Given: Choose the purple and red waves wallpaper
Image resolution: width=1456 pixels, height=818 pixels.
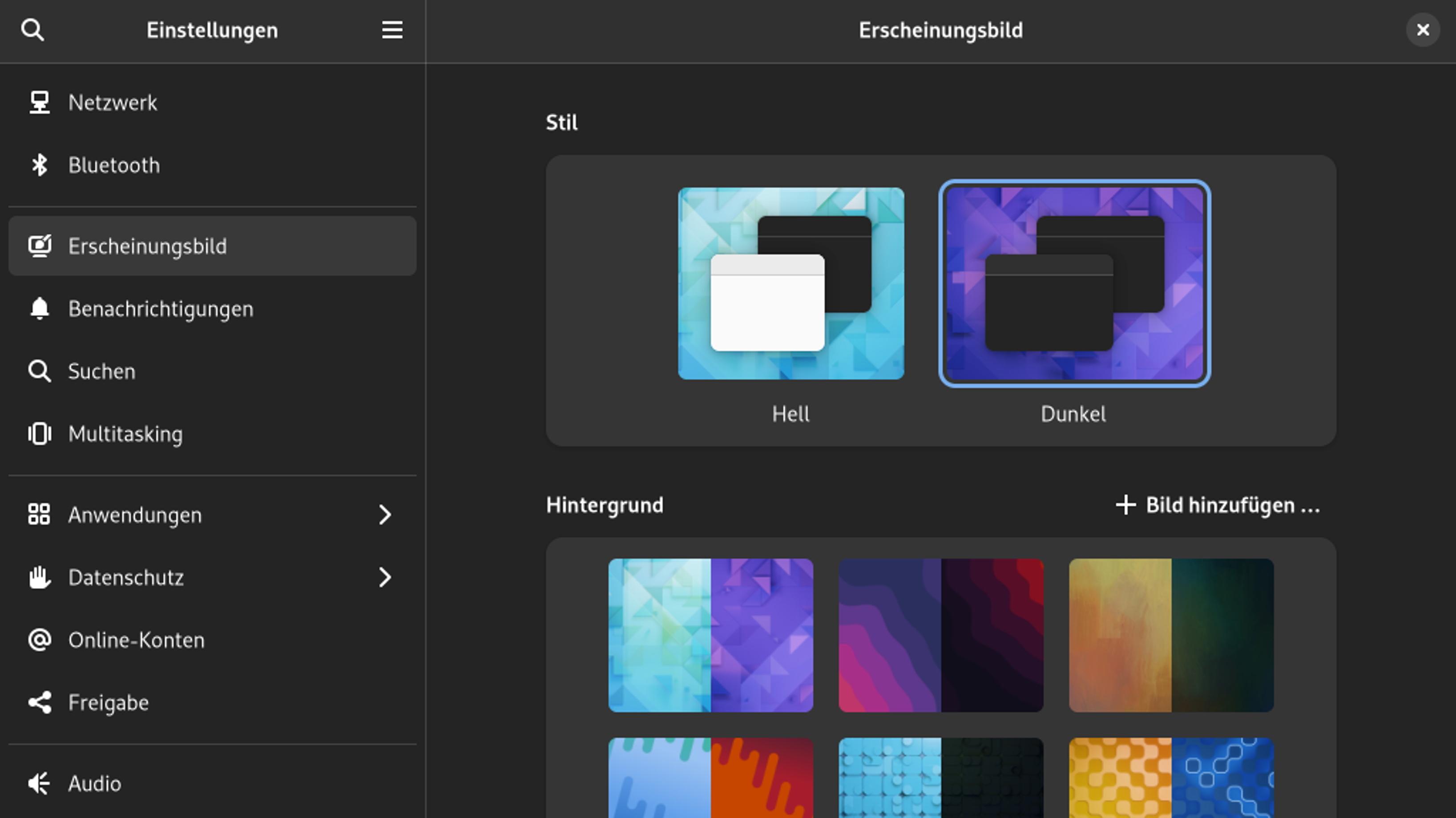Looking at the screenshot, I should [941, 635].
